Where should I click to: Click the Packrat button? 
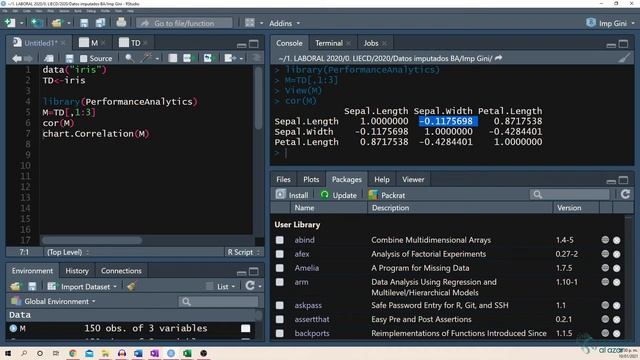(387, 195)
